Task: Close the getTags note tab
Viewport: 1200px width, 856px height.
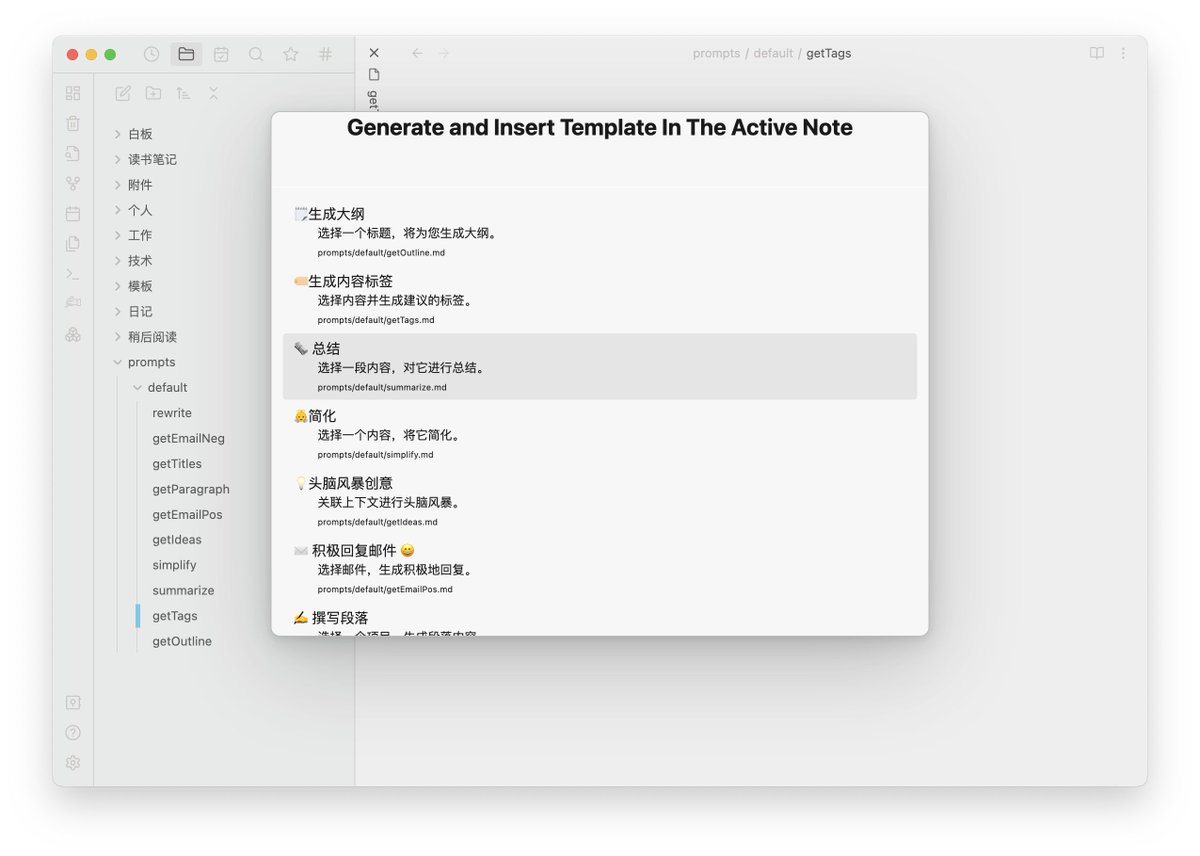Action: 374,53
